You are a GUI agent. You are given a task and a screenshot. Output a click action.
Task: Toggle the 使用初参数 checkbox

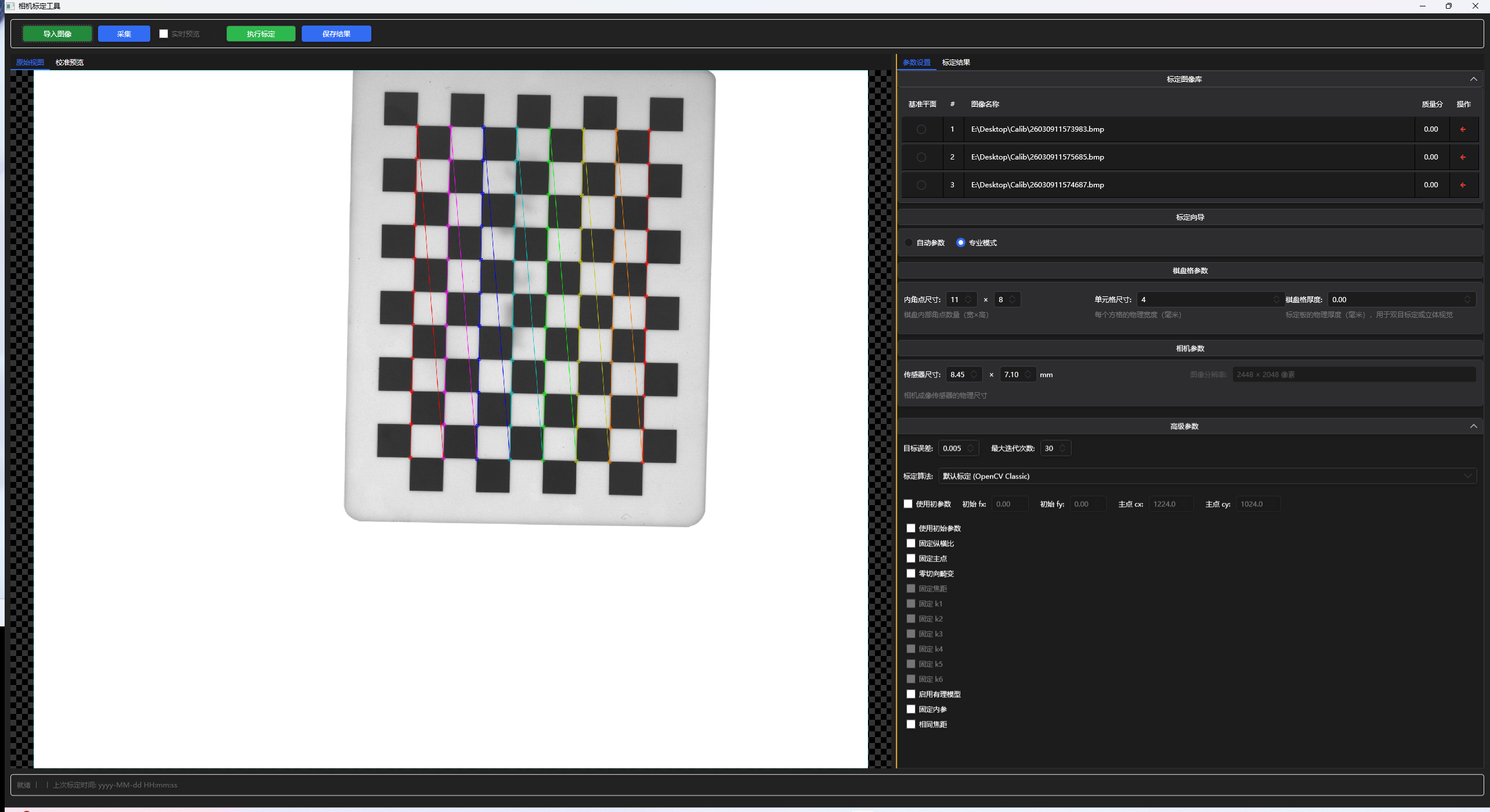(x=908, y=504)
